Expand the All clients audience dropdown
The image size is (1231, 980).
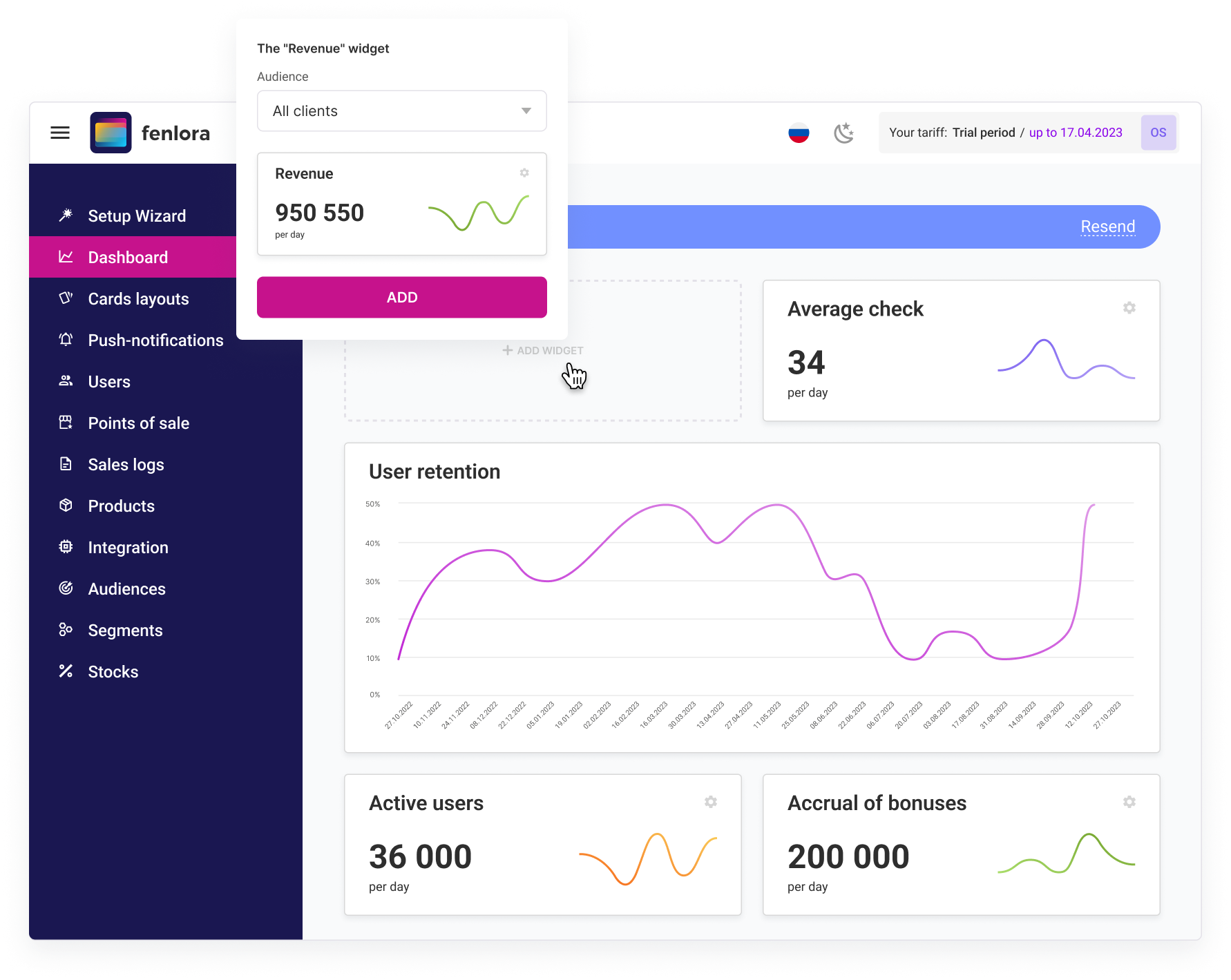(401, 111)
